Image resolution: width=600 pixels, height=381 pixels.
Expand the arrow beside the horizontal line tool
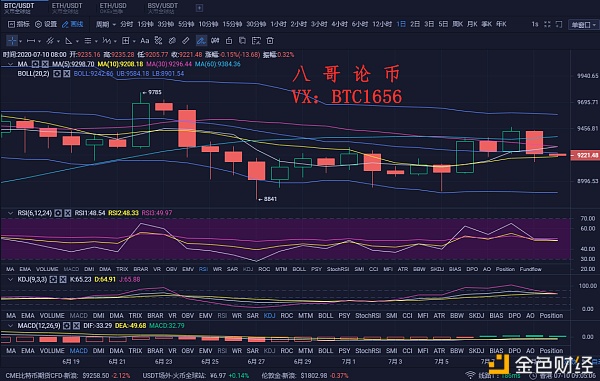(x=39, y=41)
